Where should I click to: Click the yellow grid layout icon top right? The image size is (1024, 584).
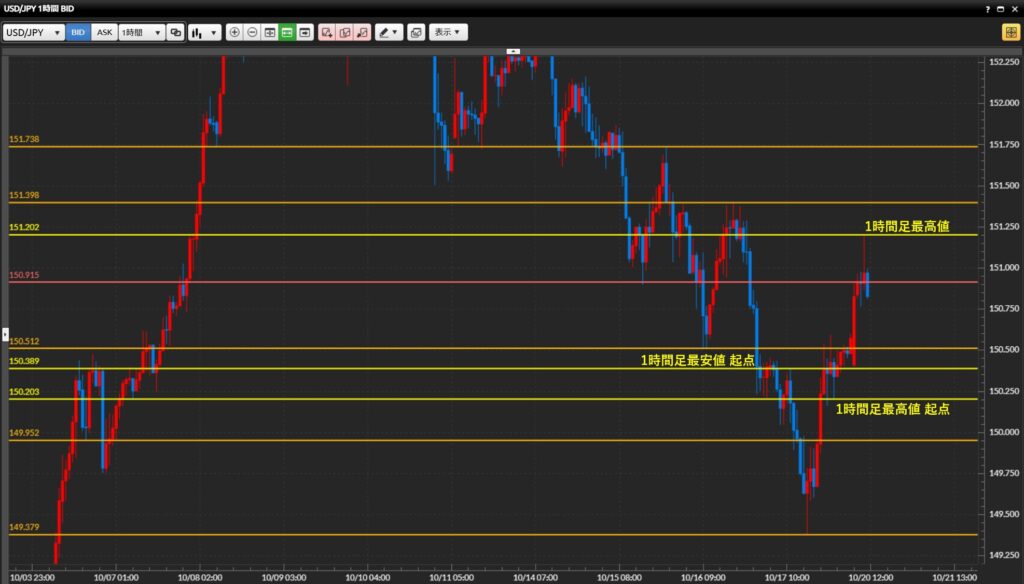(x=1009, y=32)
